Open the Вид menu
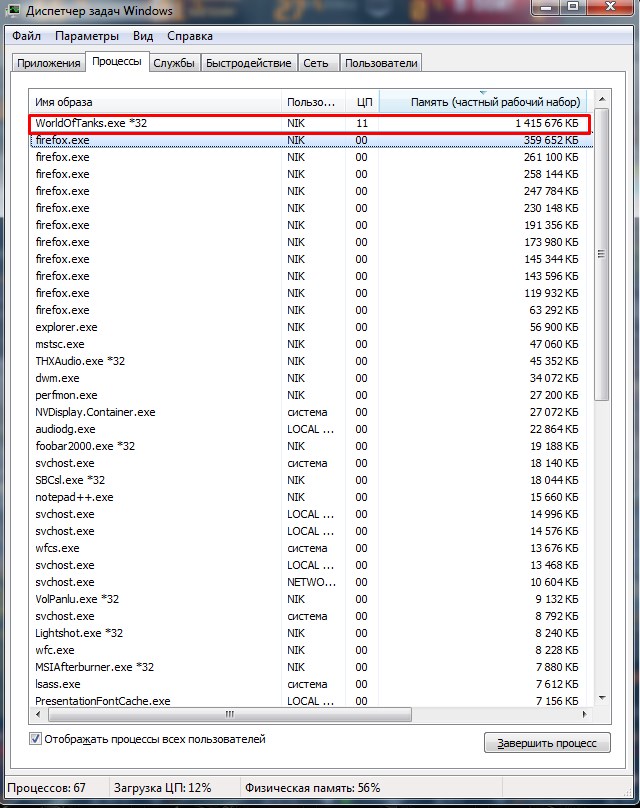The width and height of the screenshot is (640, 808). (x=143, y=36)
